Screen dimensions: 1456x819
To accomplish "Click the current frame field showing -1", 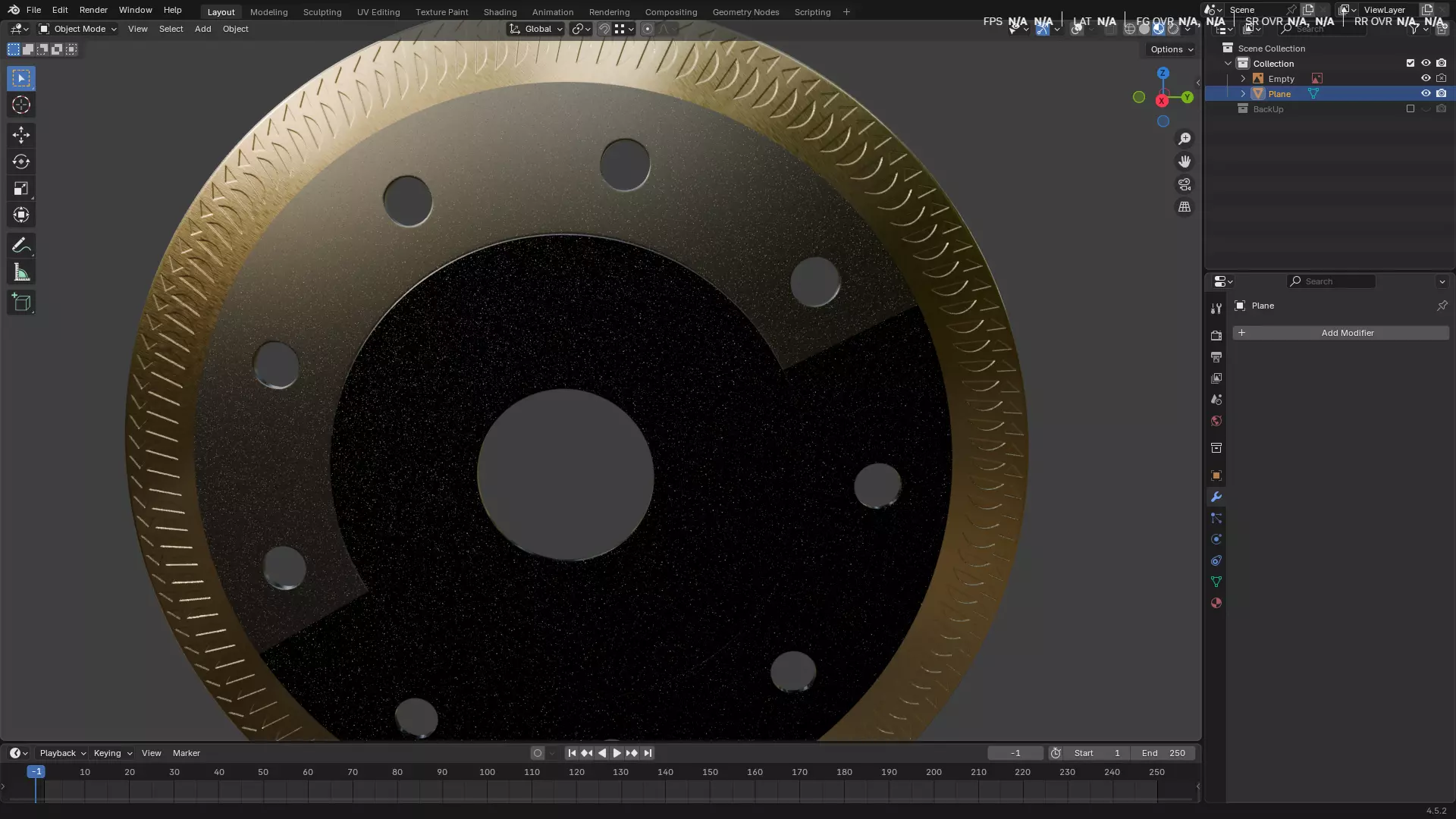I will (x=1015, y=753).
